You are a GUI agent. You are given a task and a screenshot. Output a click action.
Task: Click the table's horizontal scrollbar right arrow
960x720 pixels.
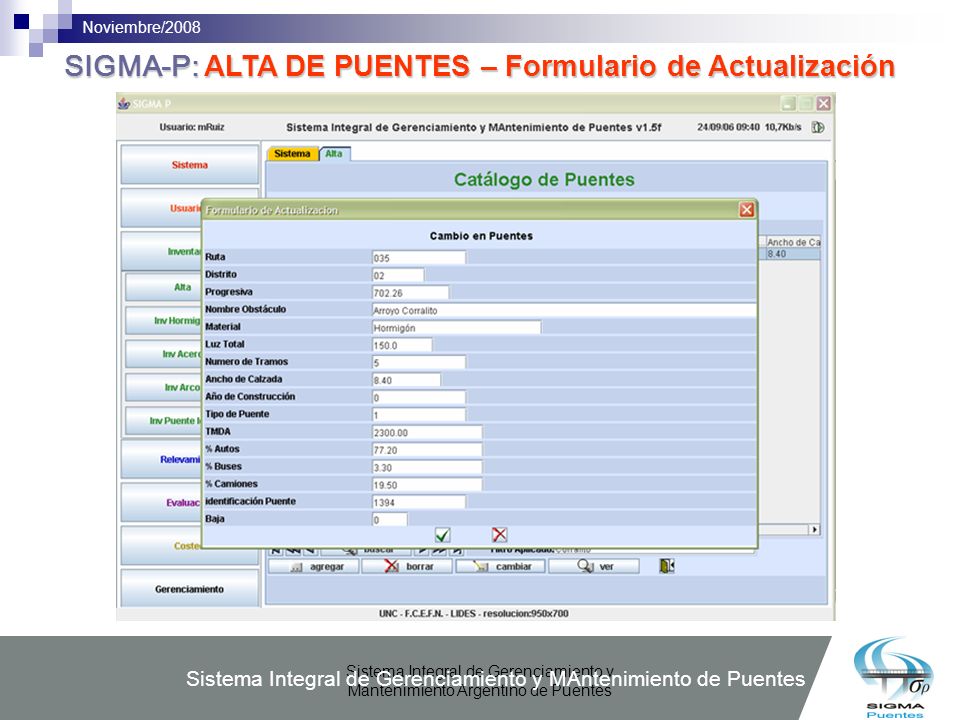pyautogui.click(x=814, y=530)
